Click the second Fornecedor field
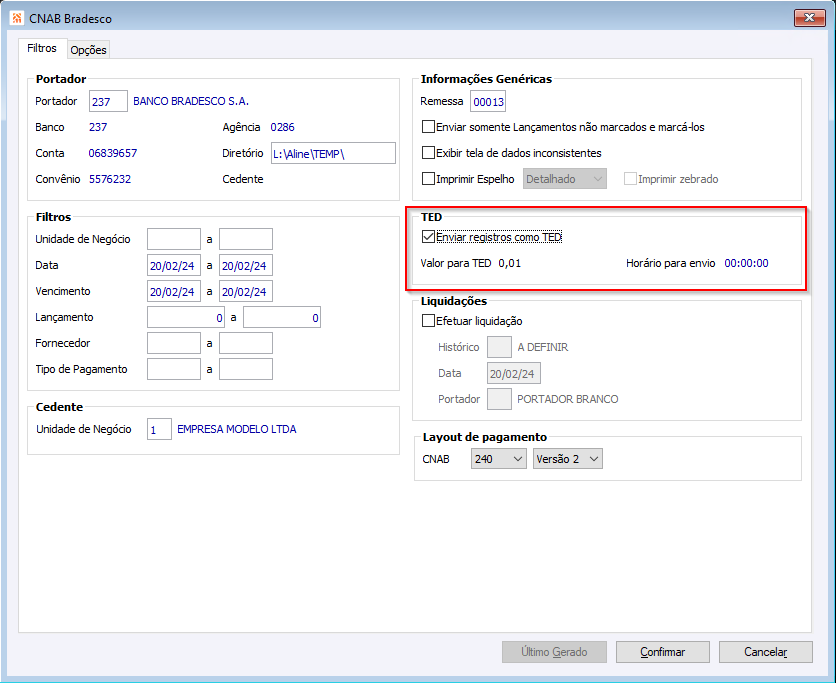 point(246,343)
